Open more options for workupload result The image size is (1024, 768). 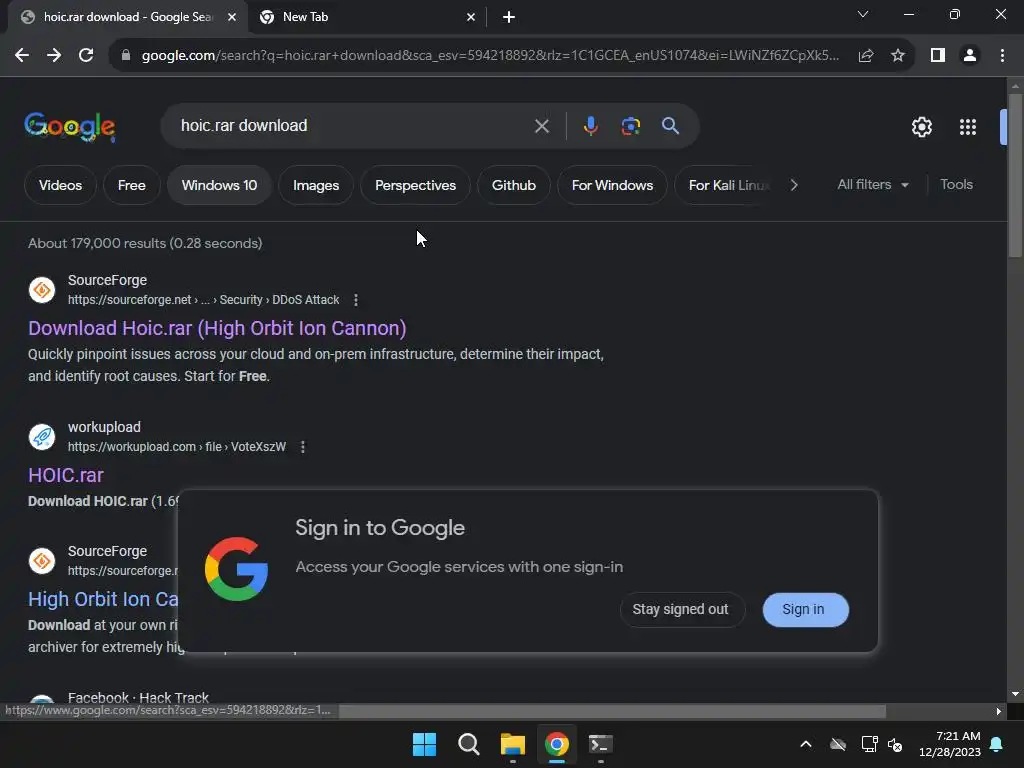click(x=302, y=447)
